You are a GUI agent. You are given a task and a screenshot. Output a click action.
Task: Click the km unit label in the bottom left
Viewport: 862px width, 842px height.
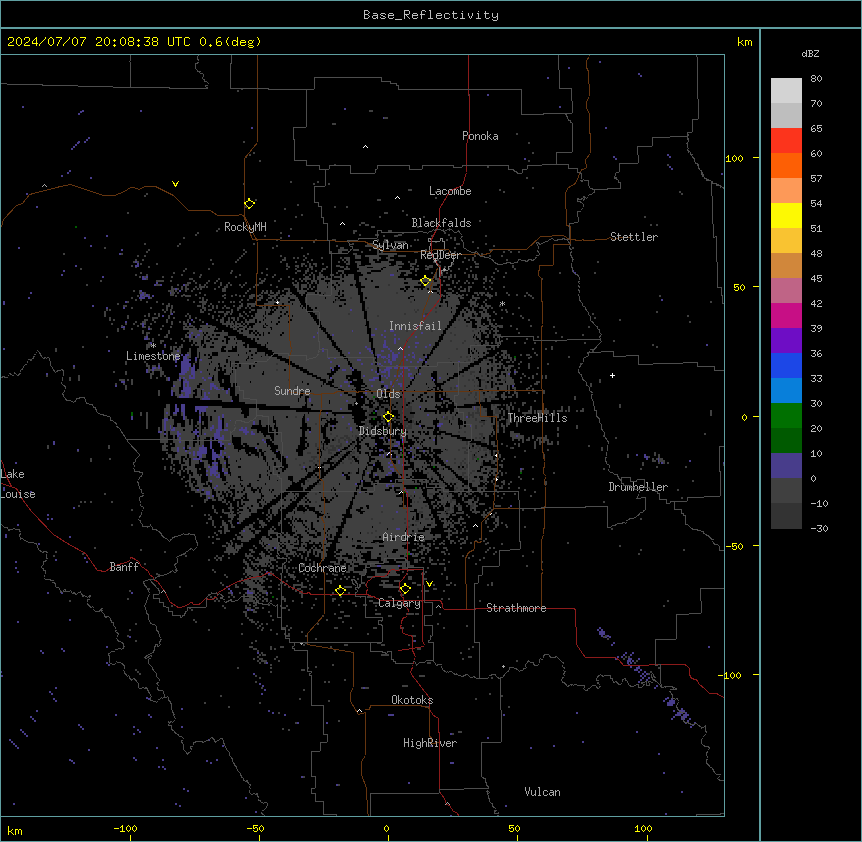15,831
